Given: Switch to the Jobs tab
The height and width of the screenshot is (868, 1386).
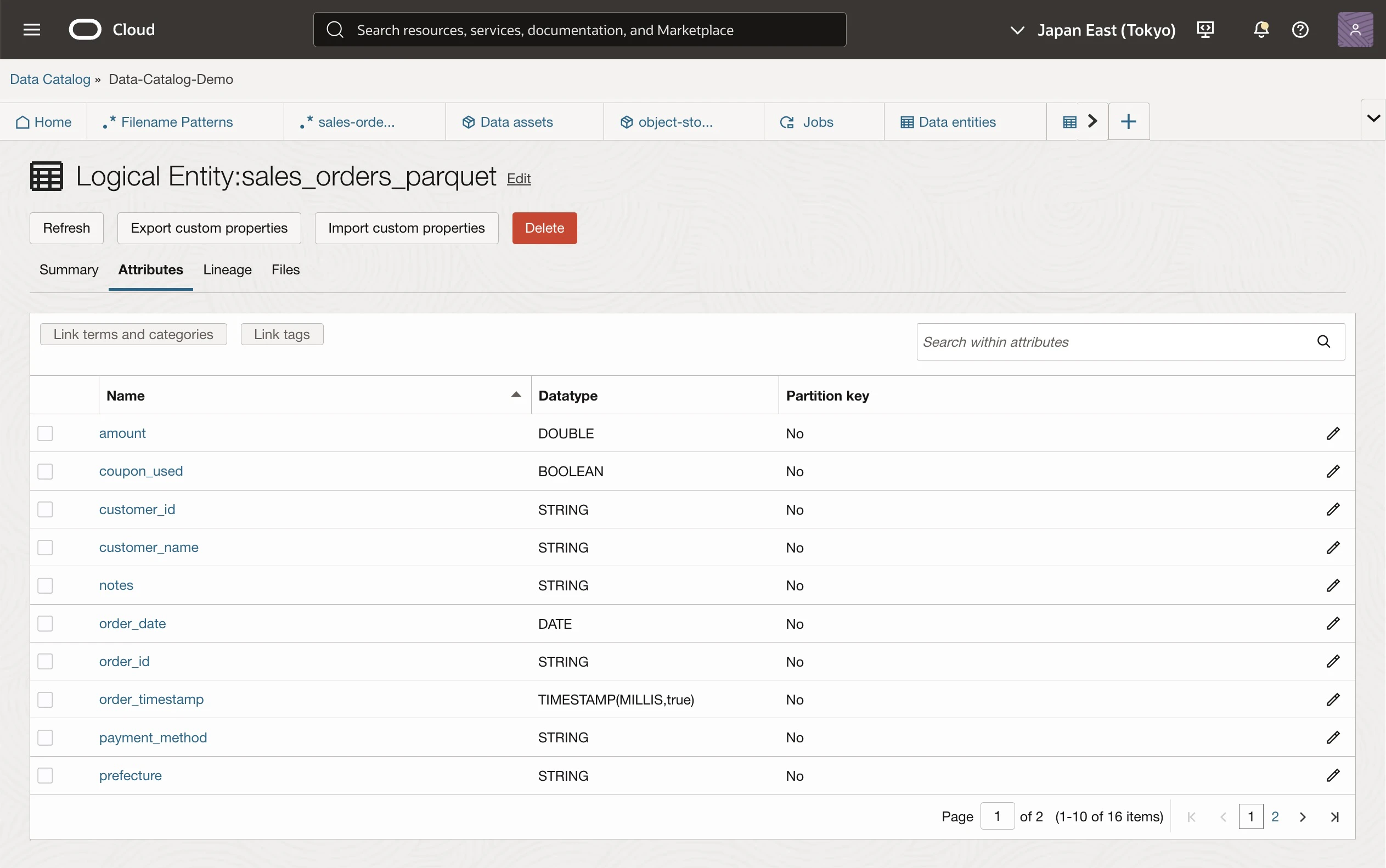Looking at the screenshot, I should pos(824,122).
